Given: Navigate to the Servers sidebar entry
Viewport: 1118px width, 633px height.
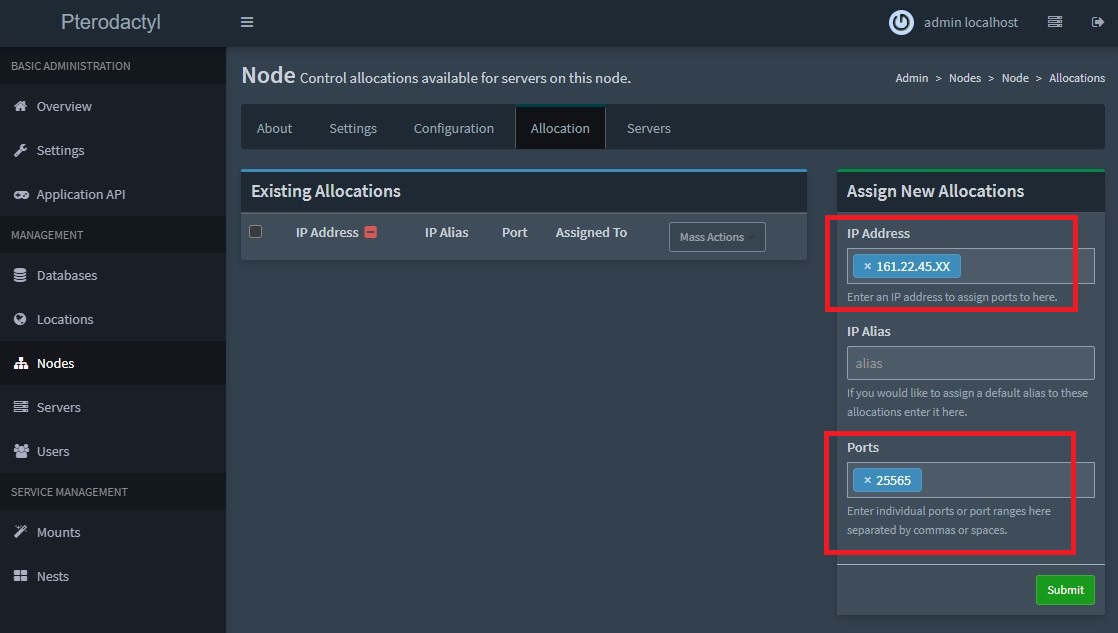Looking at the screenshot, I should [61, 407].
